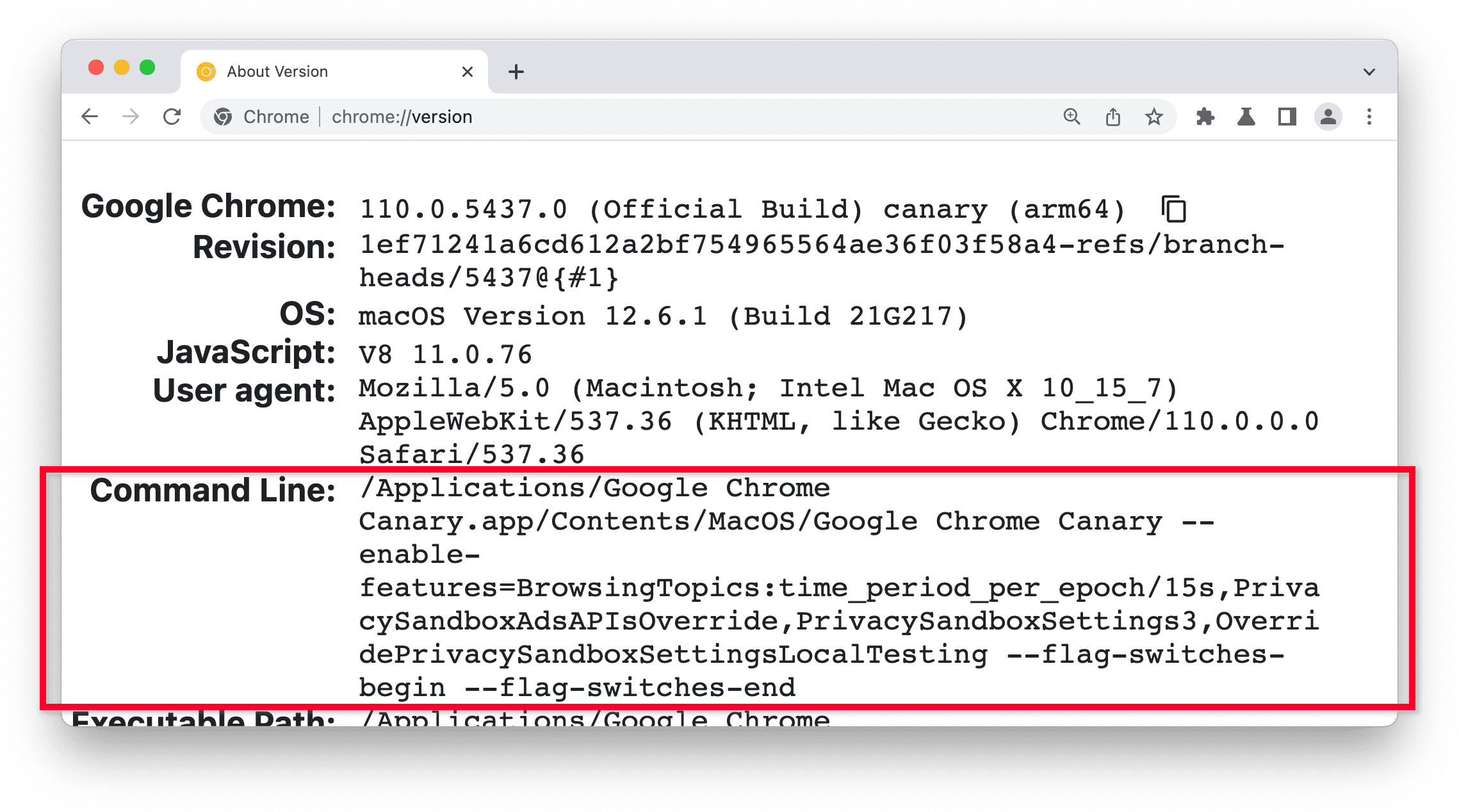This screenshot has height=812, width=1459.
Task: Click the screen capture/recorder icon
Action: (1288, 118)
